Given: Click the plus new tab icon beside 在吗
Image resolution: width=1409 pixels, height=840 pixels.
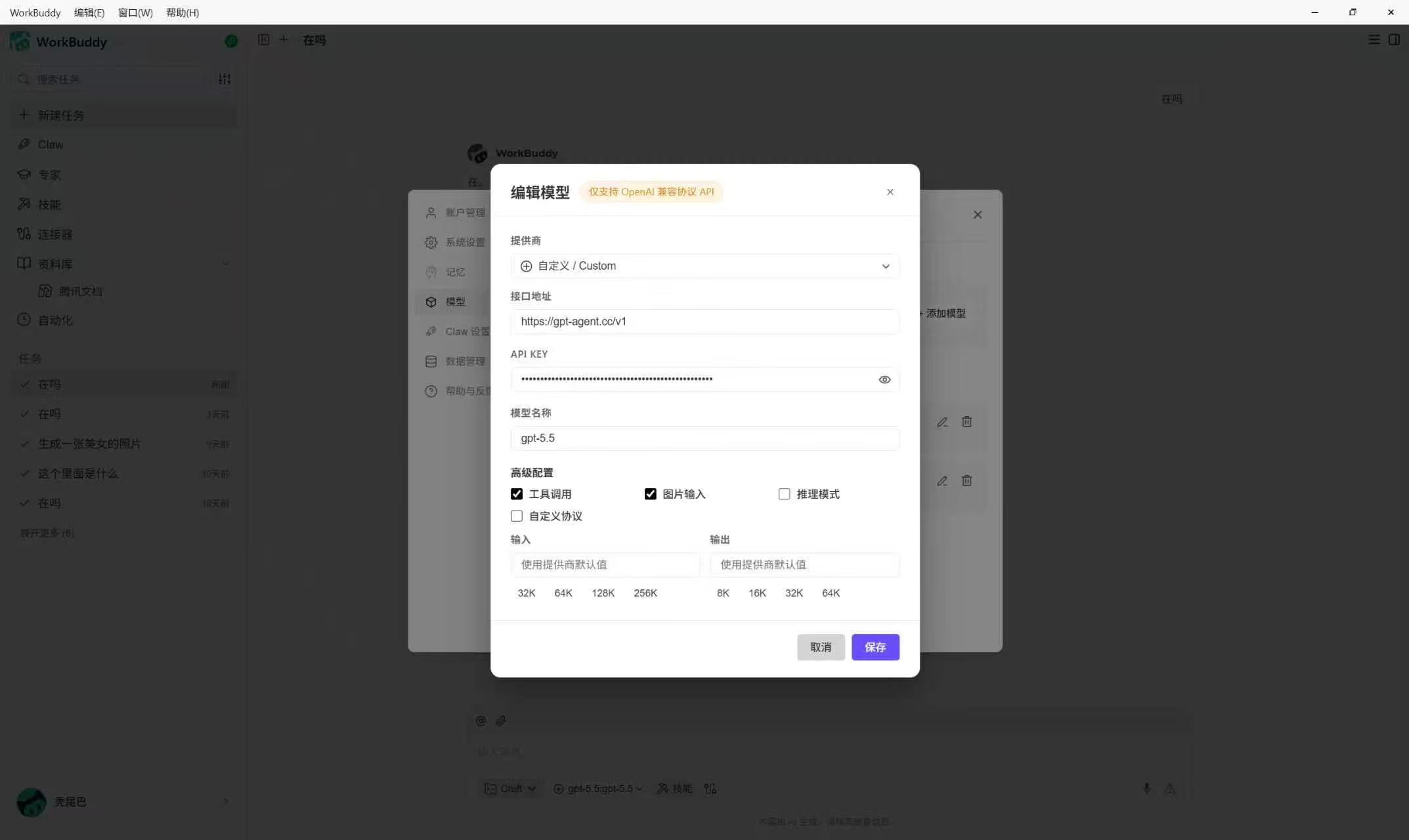Looking at the screenshot, I should (x=284, y=40).
